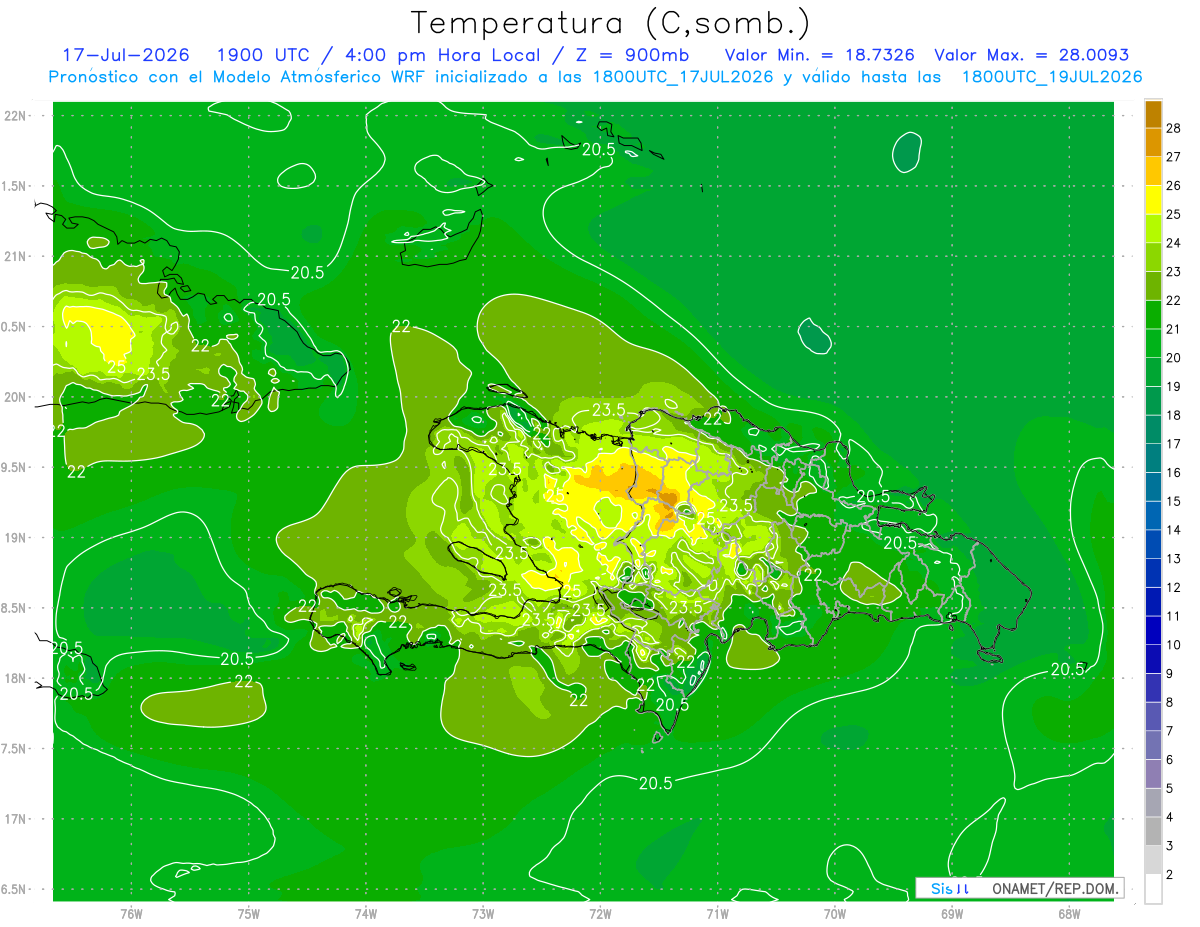Click the "18N" latitude axis label
The height and width of the screenshot is (927, 1200).
tap(16, 679)
